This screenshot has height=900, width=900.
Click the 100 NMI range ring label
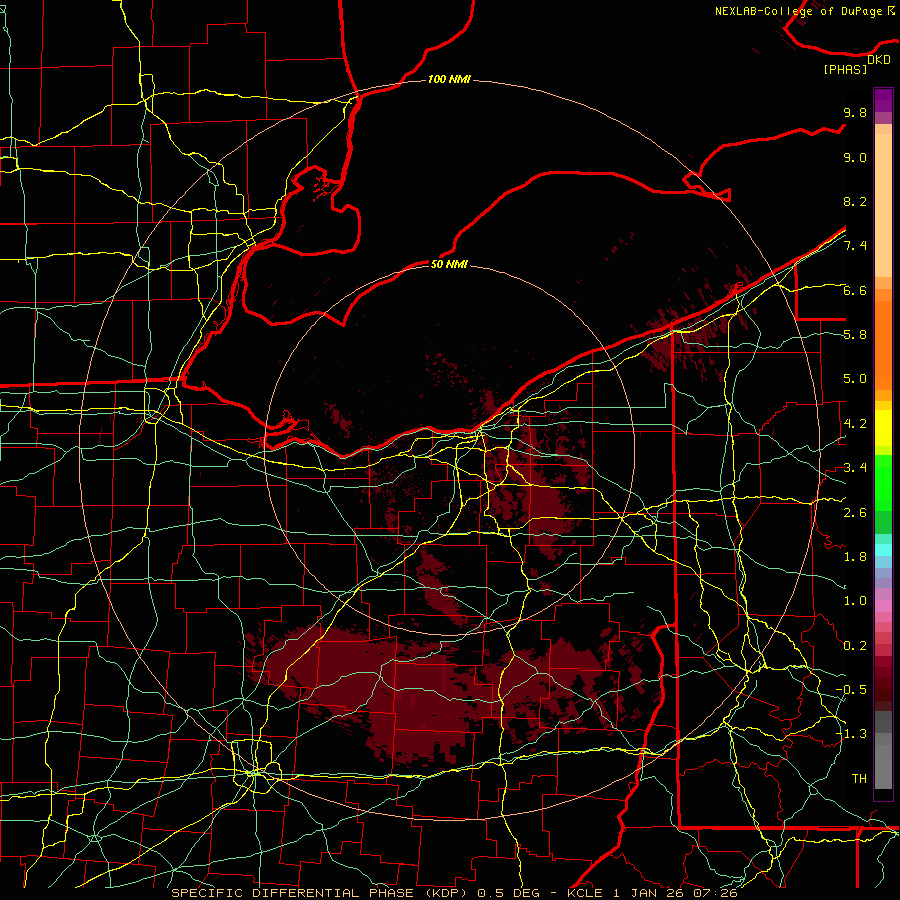pyautogui.click(x=449, y=79)
